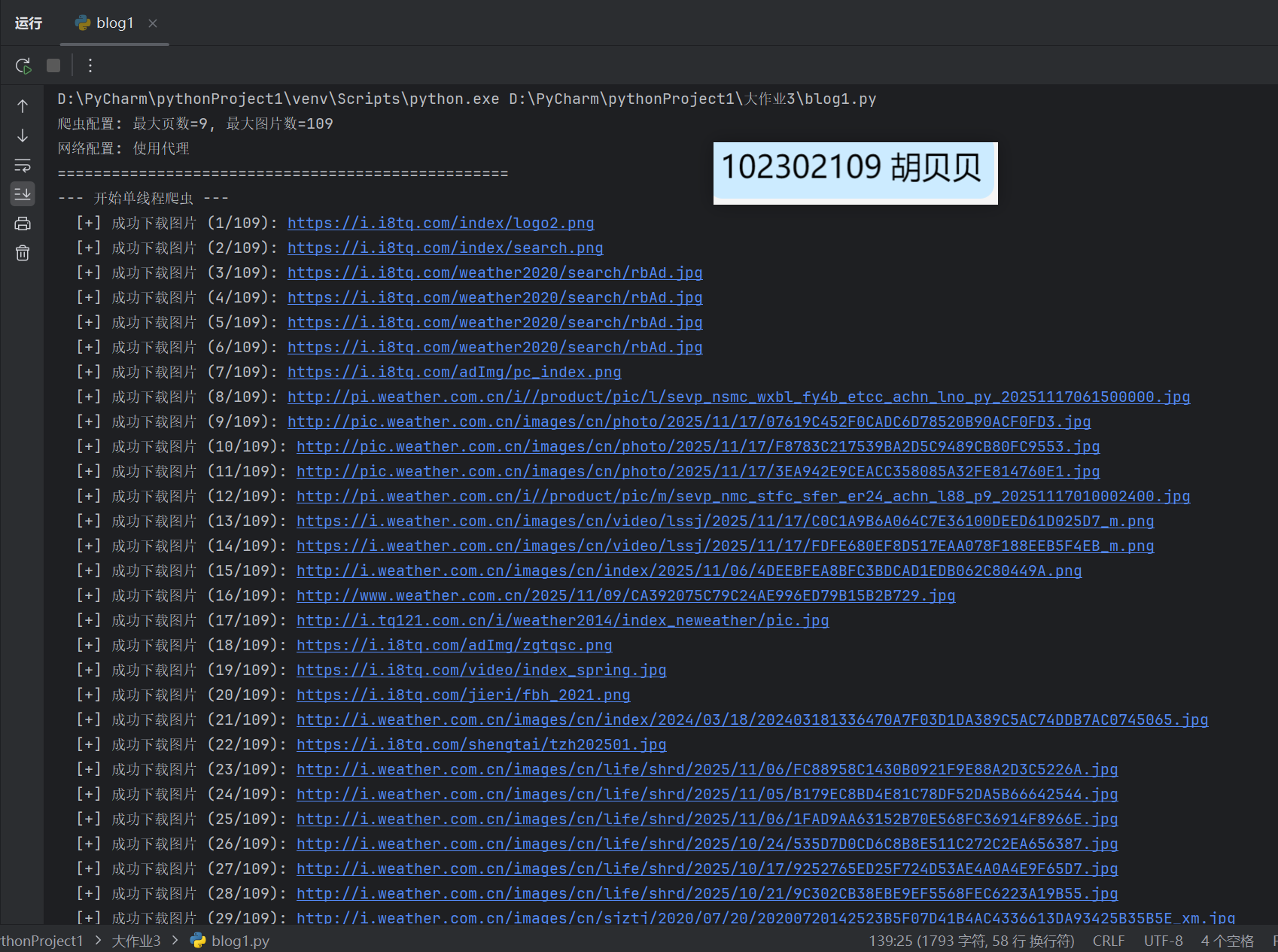Open the www.weather.com.cn CA392075 link

tap(626, 596)
